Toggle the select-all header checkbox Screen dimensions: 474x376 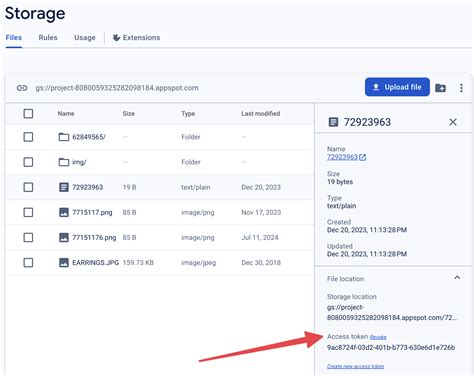click(x=28, y=113)
